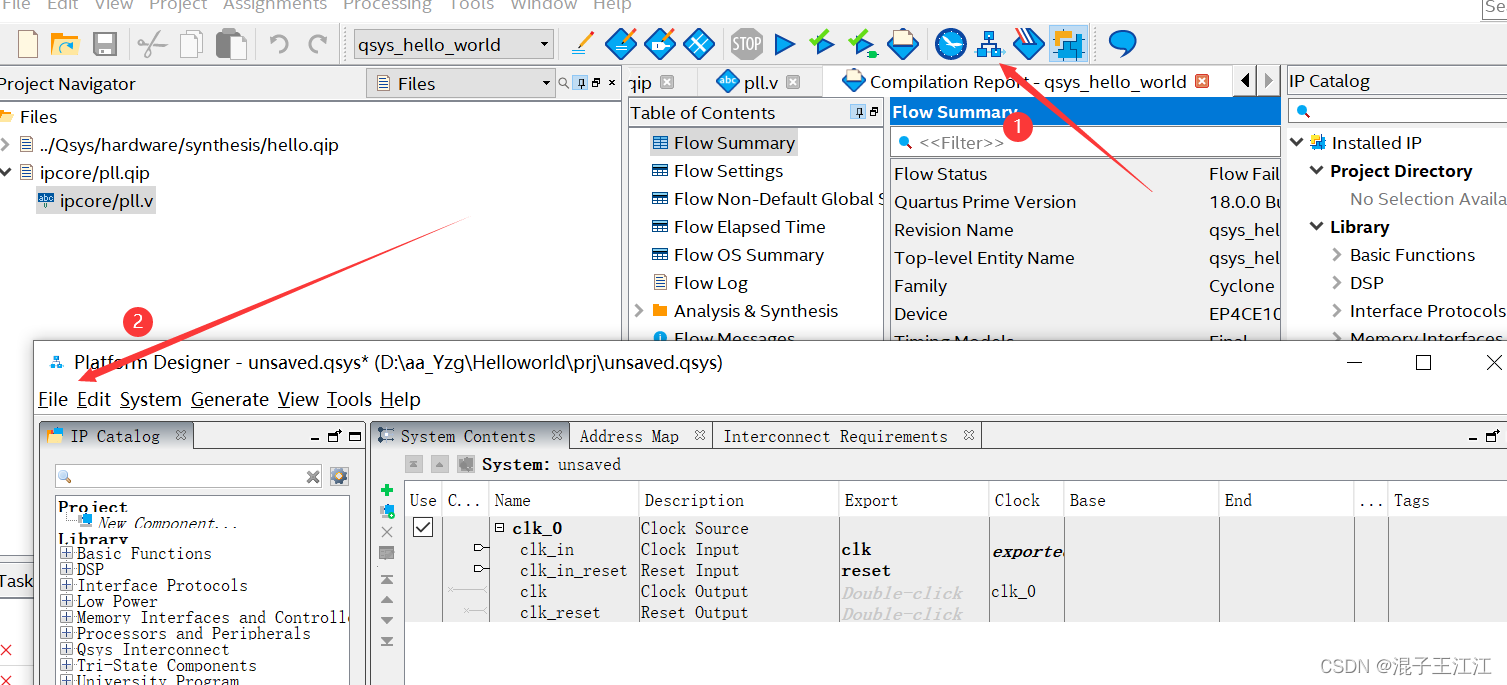
Task: Click the Copy icon in Quartus toolbar
Action: point(191,44)
